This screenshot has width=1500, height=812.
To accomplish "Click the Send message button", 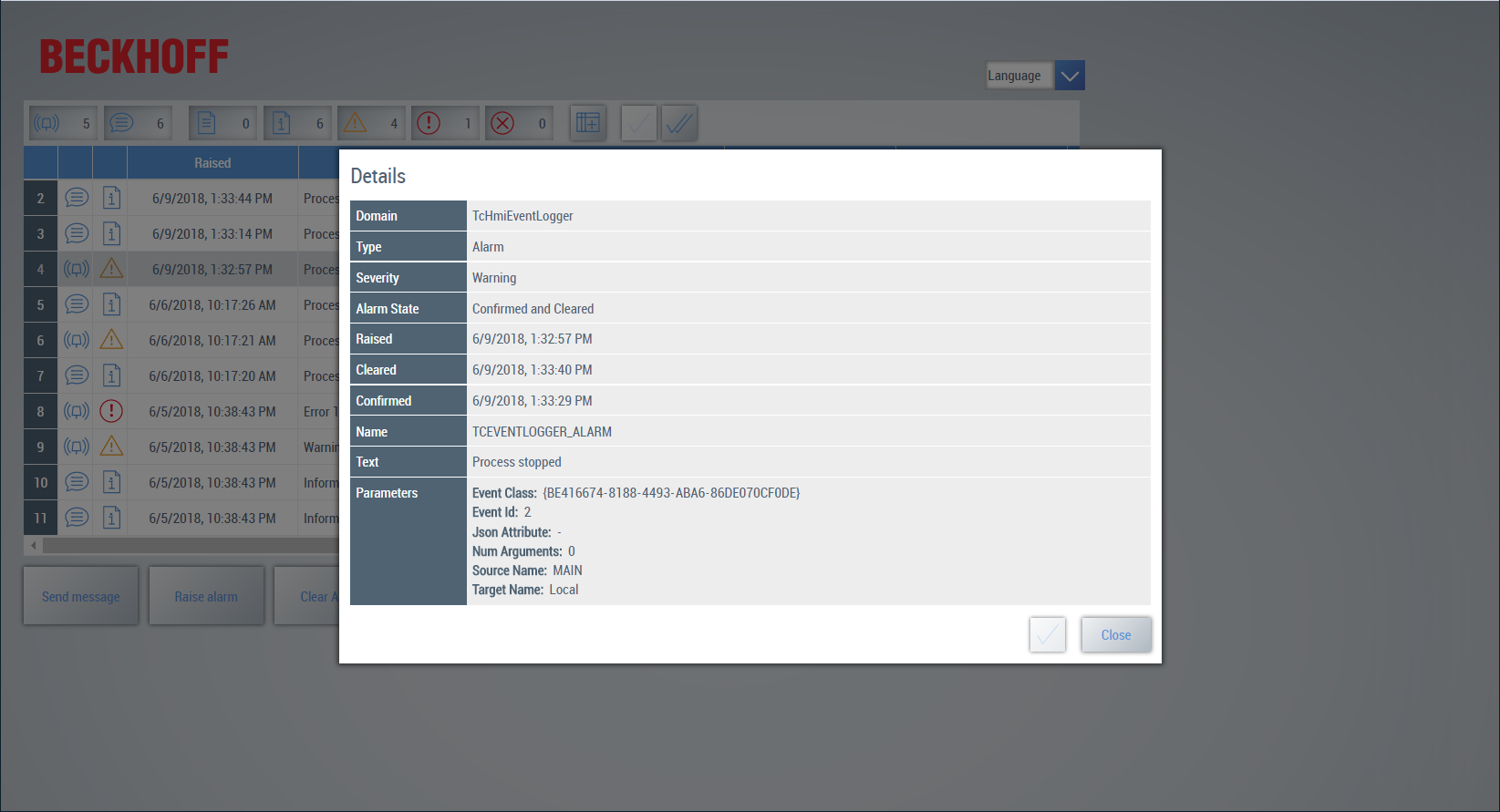I will (81, 596).
